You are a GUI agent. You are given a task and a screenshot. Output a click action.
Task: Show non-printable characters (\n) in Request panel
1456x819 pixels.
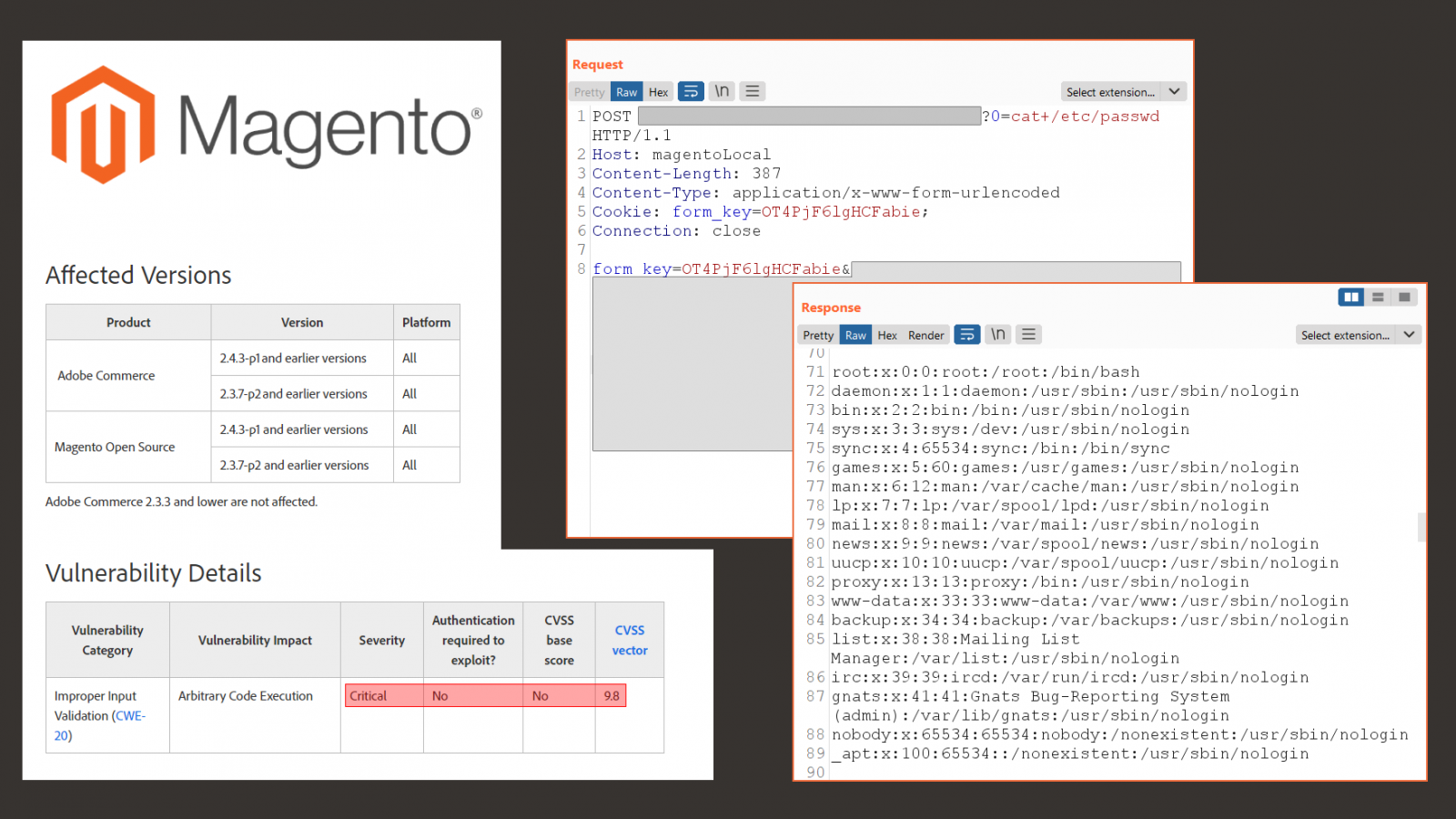[721, 91]
